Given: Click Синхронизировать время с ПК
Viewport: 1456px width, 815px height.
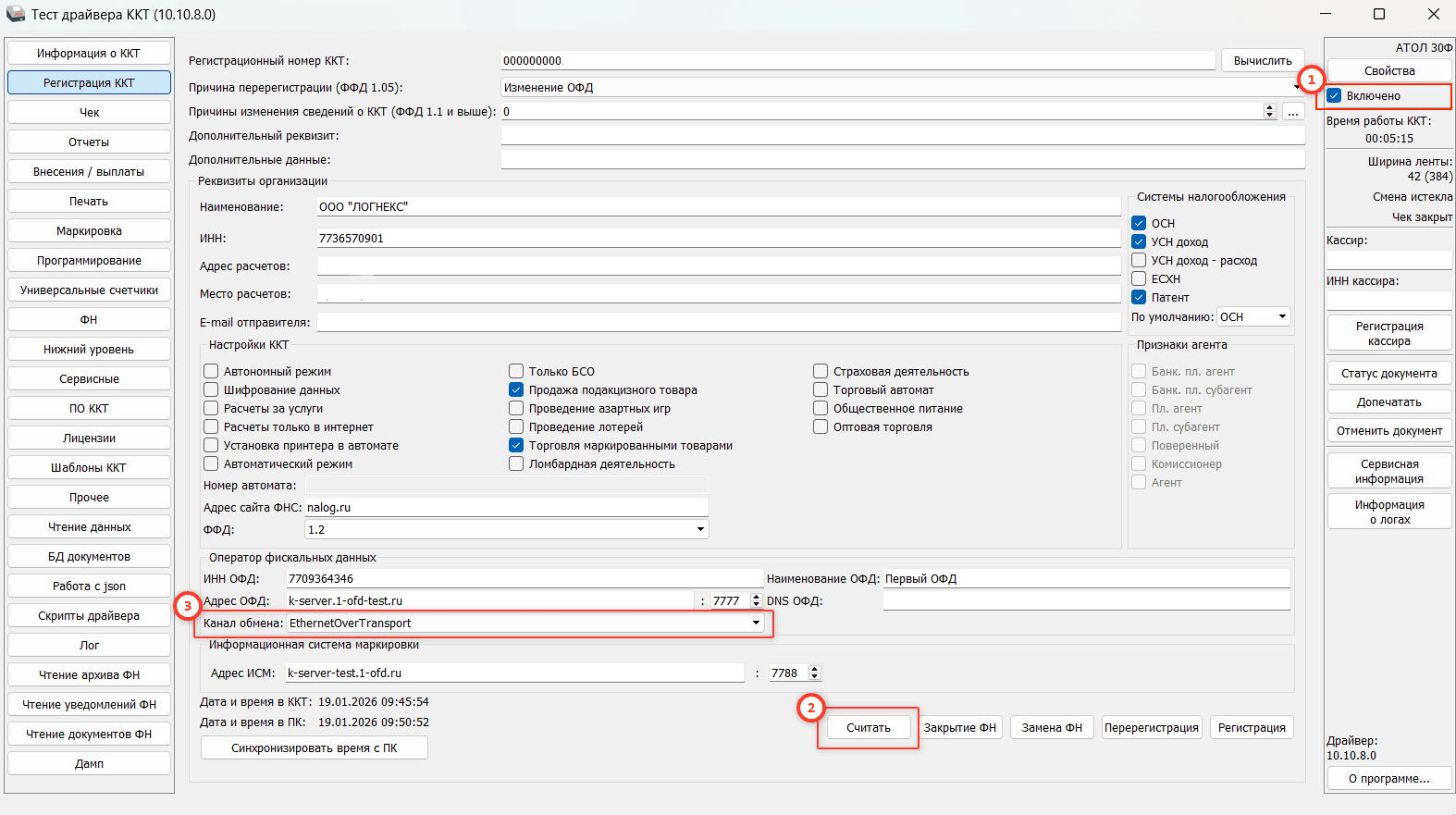Looking at the screenshot, I should click(x=314, y=747).
